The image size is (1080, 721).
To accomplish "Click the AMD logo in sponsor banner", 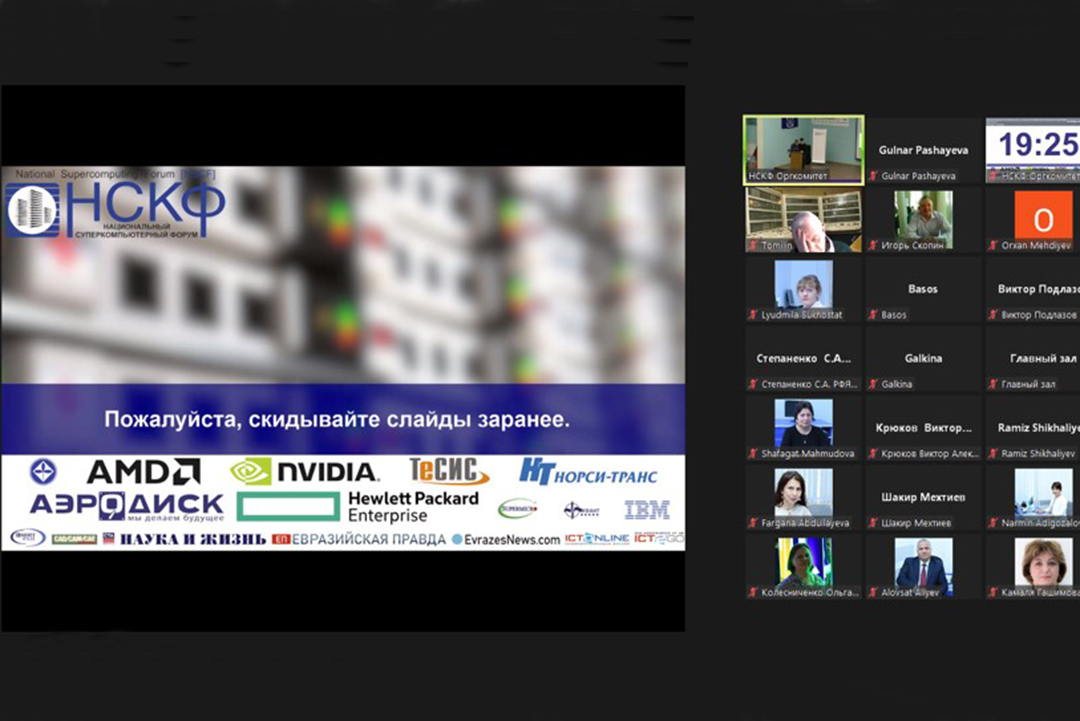I will tap(142, 472).
